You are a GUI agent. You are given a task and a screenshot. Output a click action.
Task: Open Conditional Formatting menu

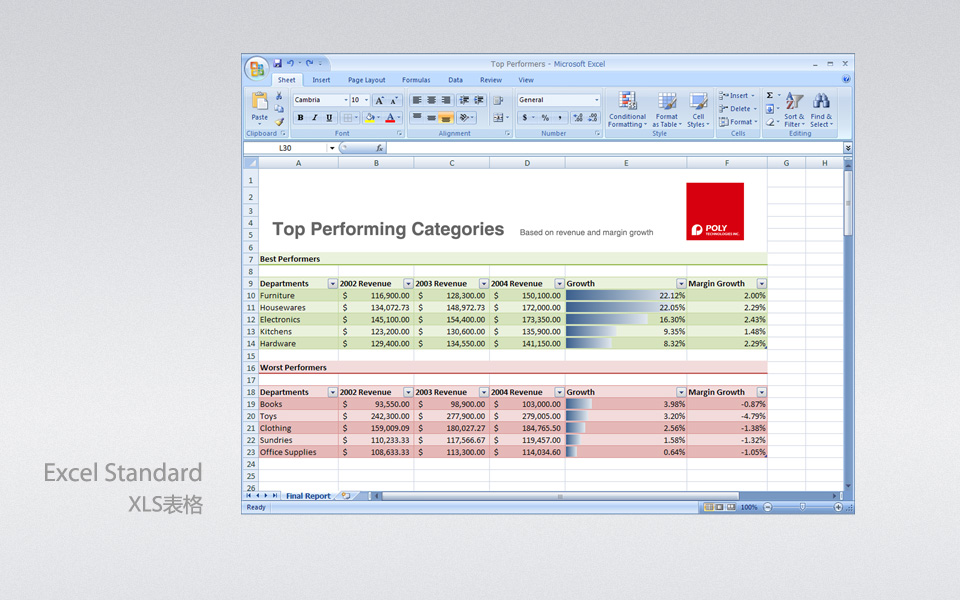pyautogui.click(x=627, y=110)
